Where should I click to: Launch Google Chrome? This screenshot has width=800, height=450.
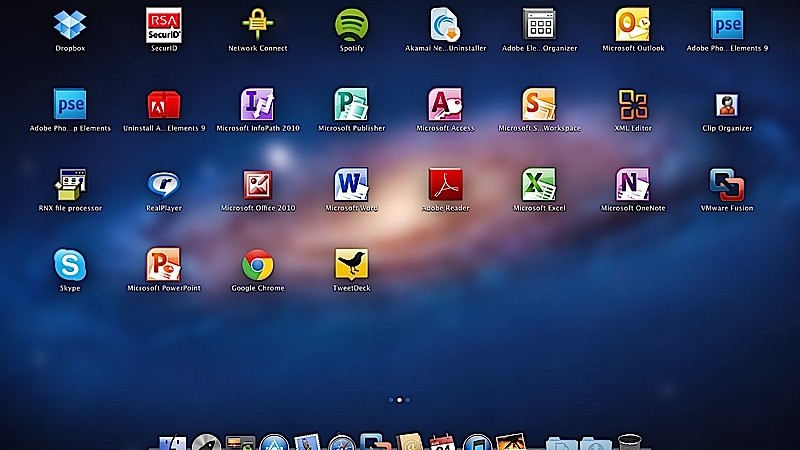coord(258,265)
